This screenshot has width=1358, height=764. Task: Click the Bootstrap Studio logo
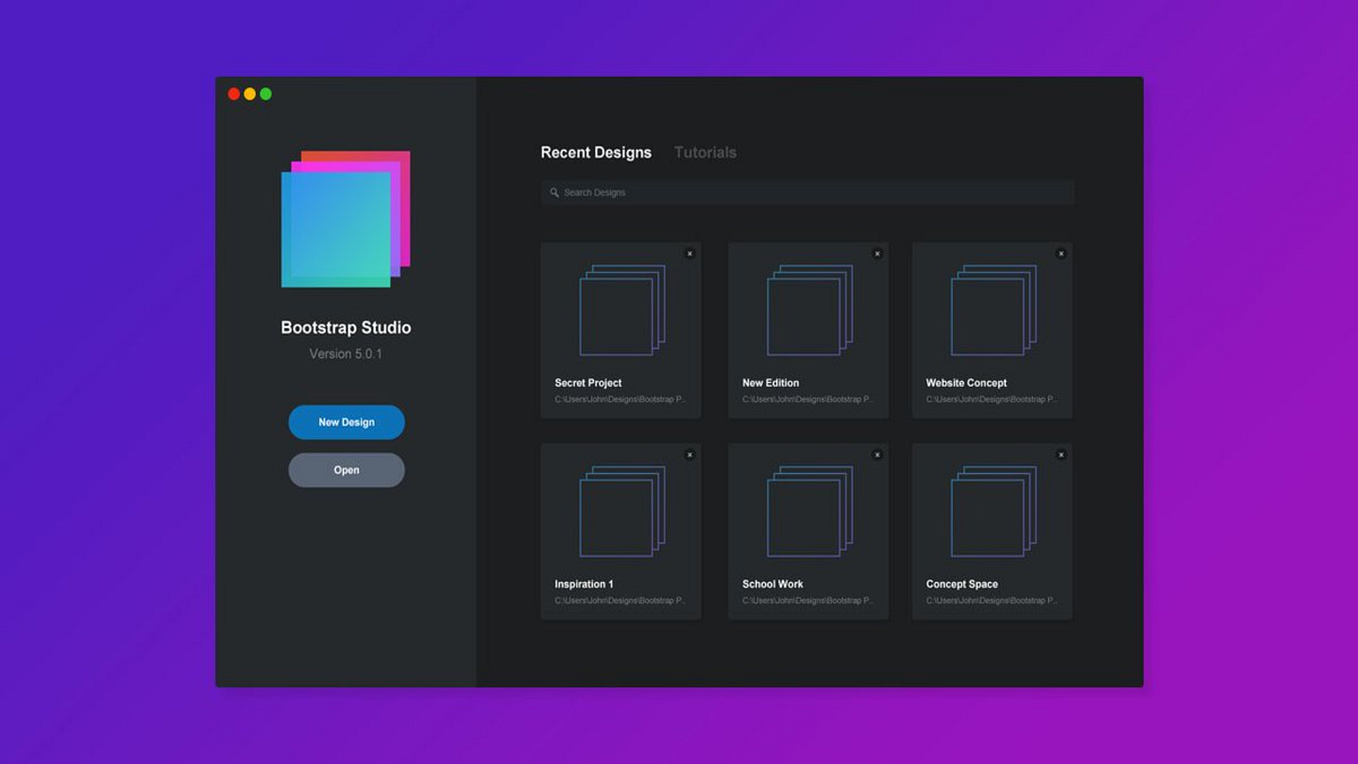(346, 219)
